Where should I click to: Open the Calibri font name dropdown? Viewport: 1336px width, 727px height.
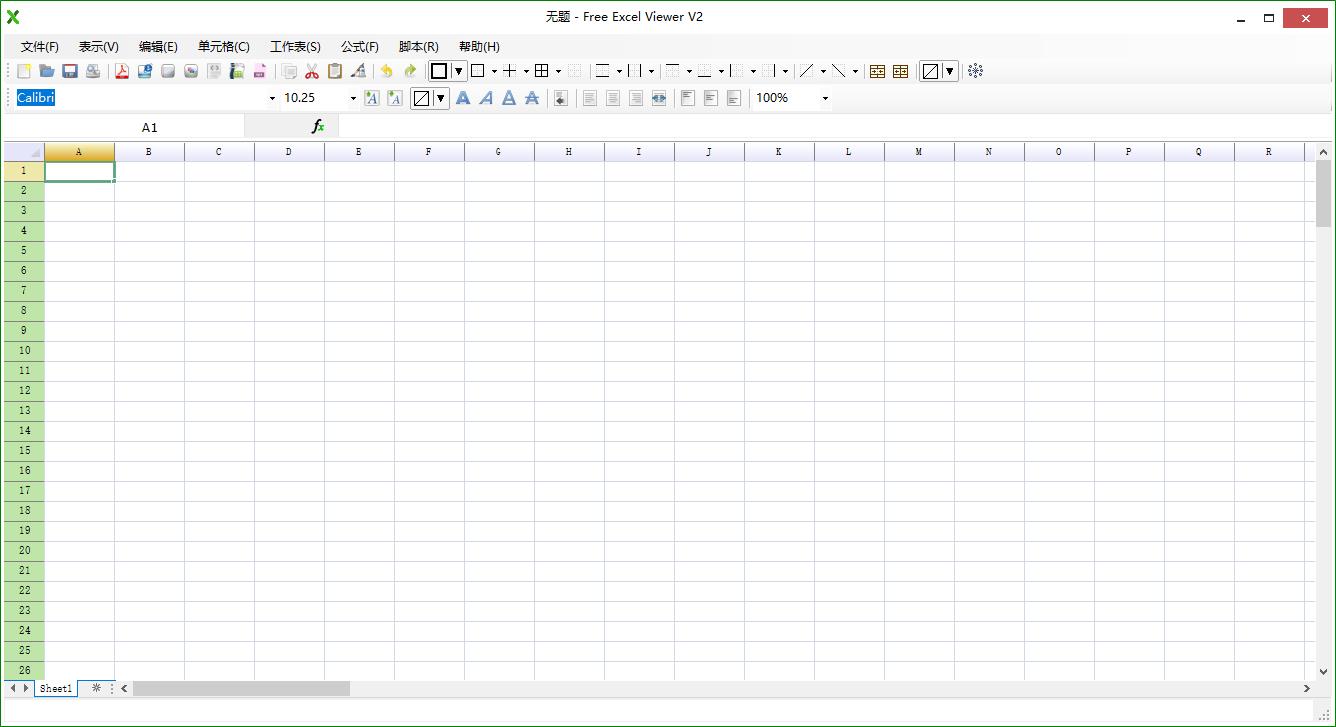click(x=272, y=98)
